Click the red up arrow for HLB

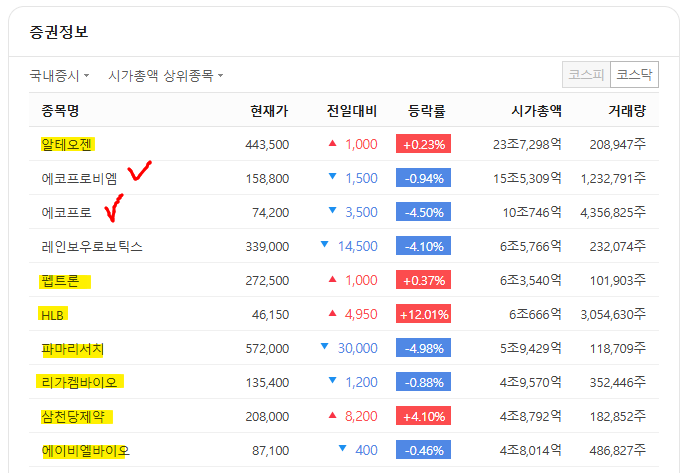pyautogui.click(x=332, y=314)
